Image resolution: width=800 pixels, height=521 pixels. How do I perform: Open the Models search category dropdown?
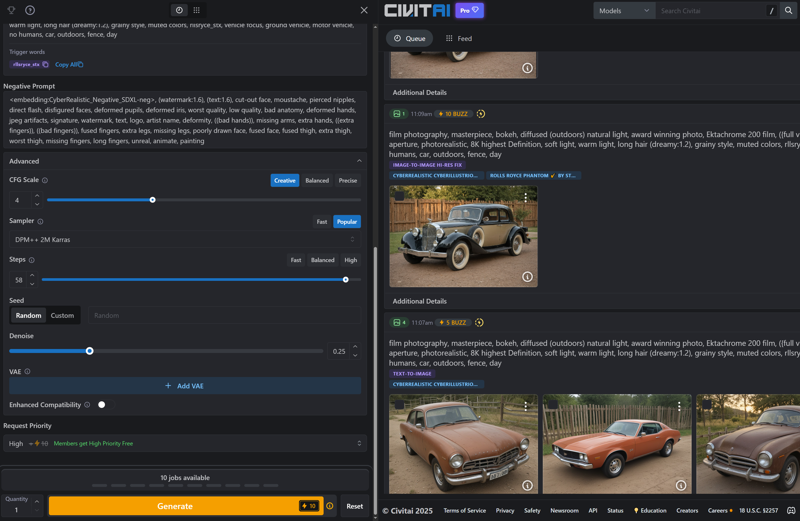click(x=624, y=11)
